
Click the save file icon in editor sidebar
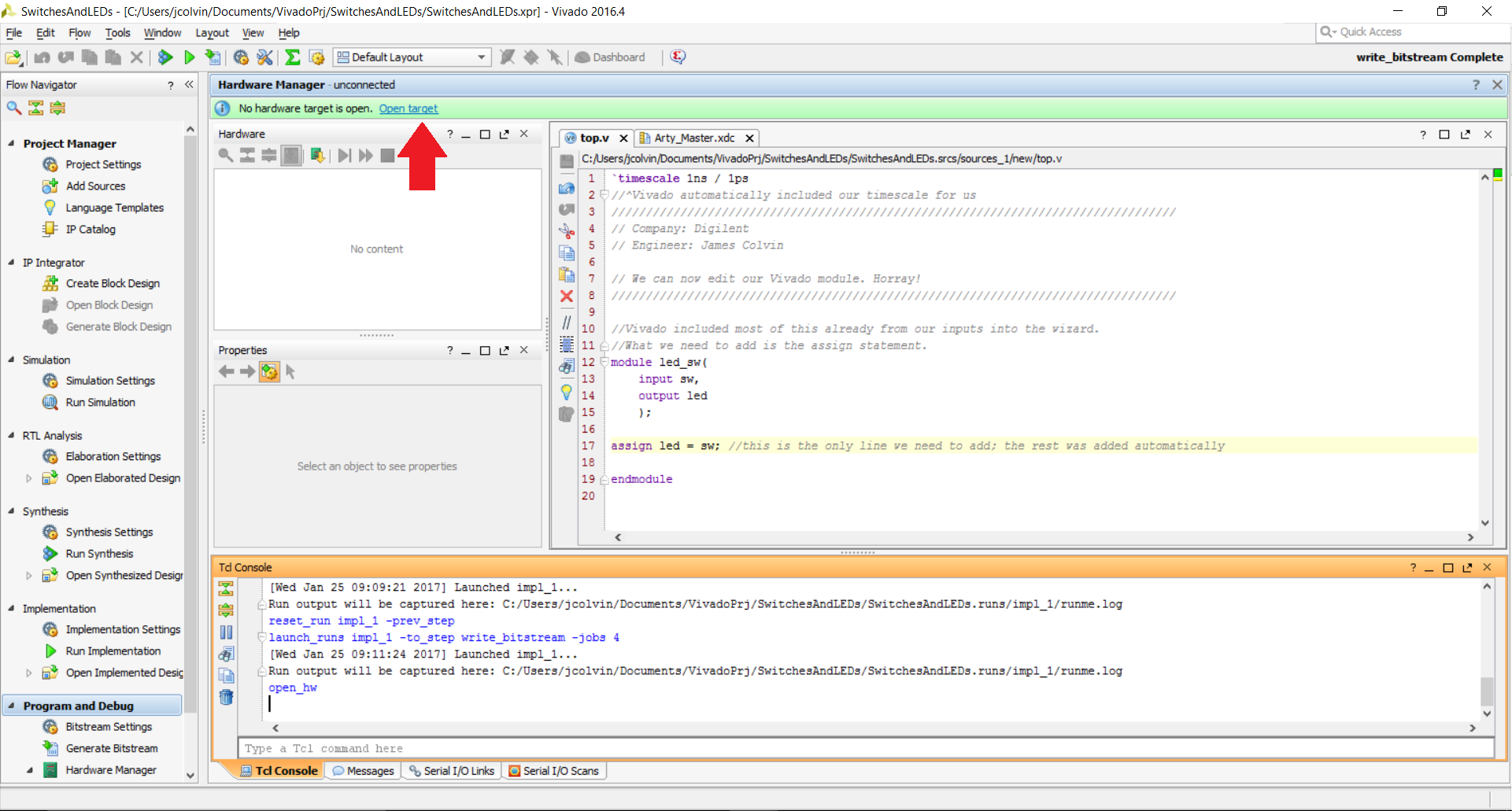[x=567, y=162]
